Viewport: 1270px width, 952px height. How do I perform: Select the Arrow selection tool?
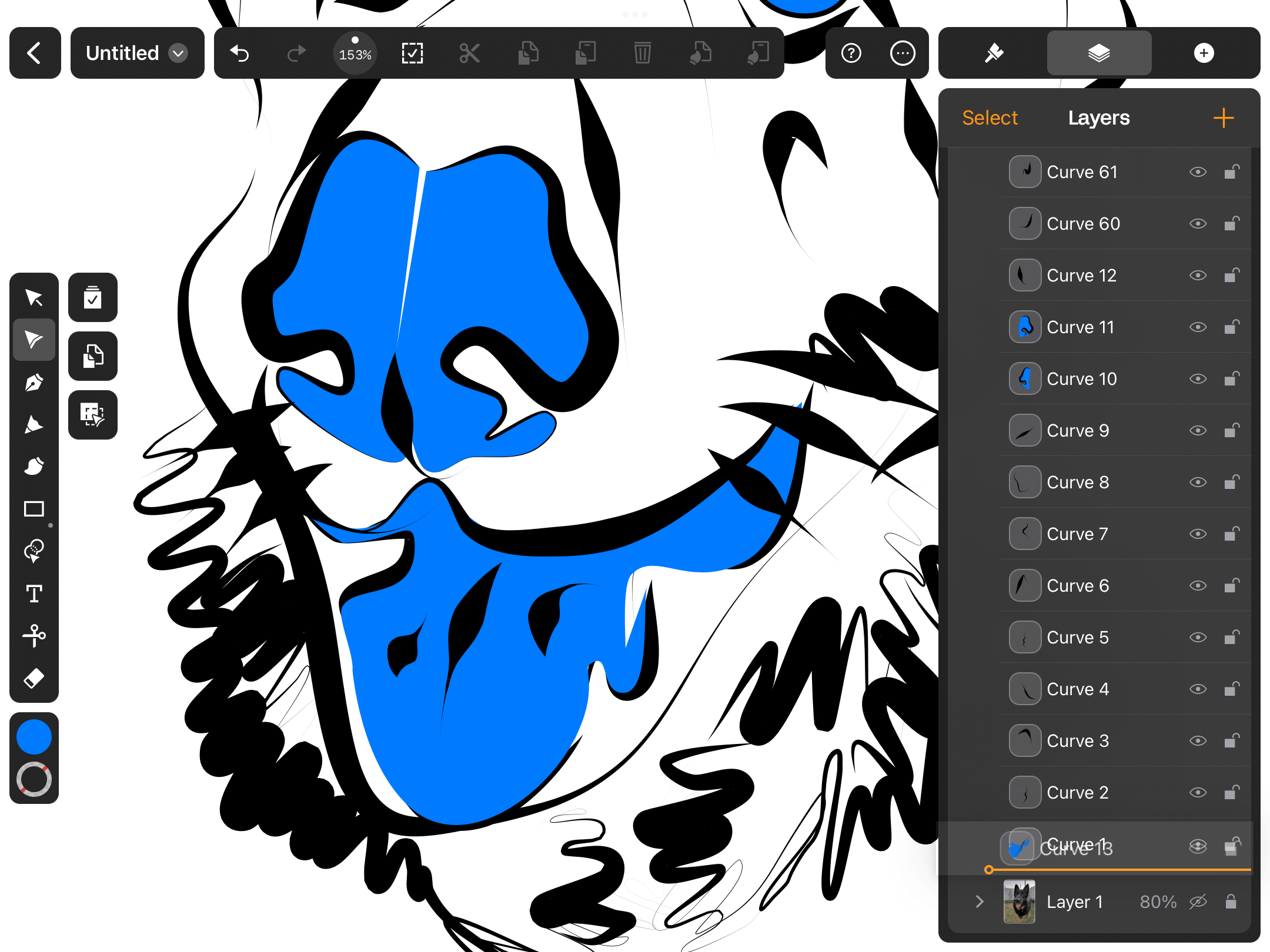pyautogui.click(x=33, y=298)
